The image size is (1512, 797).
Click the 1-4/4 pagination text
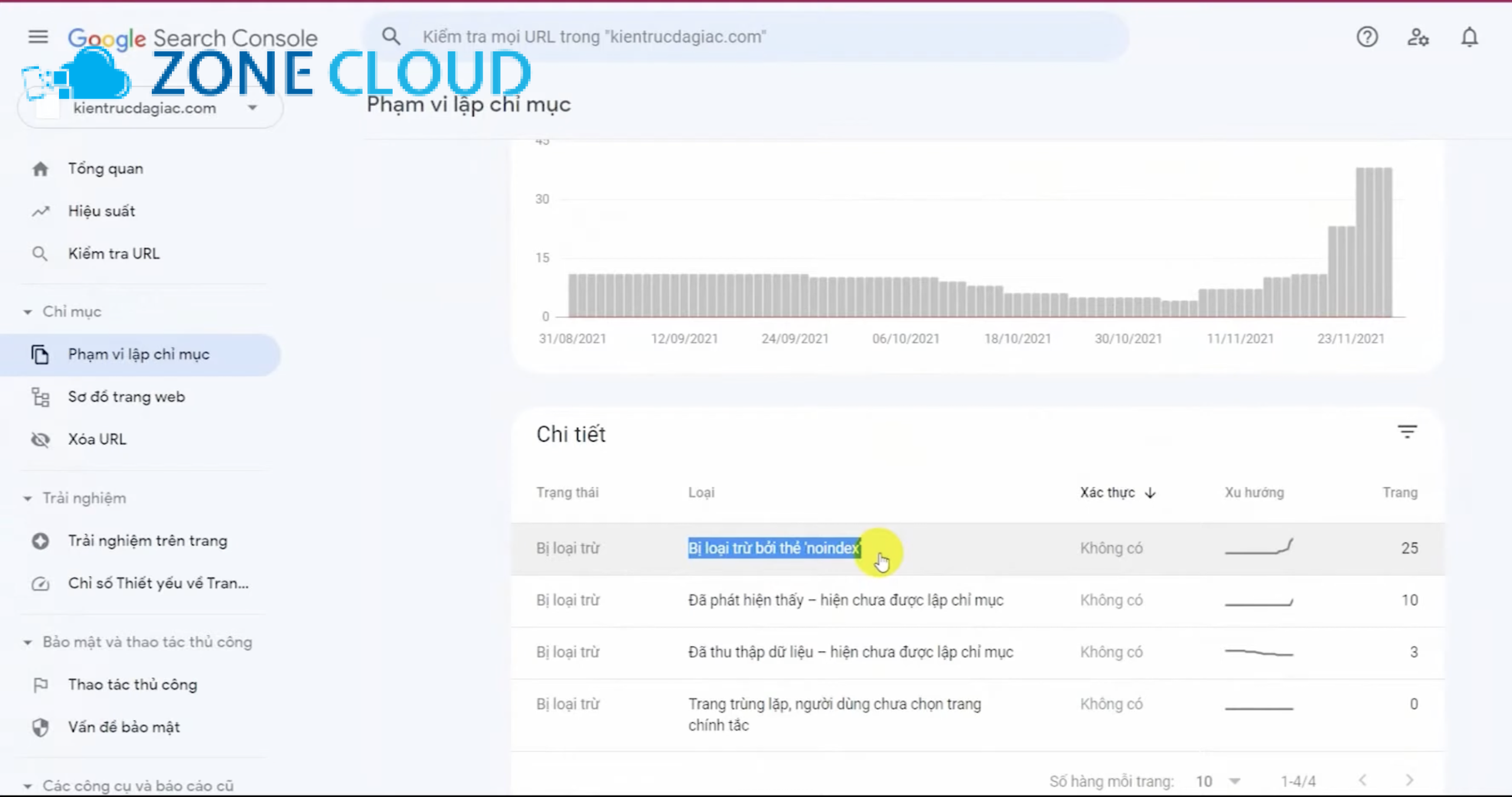[x=1298, y=782]
